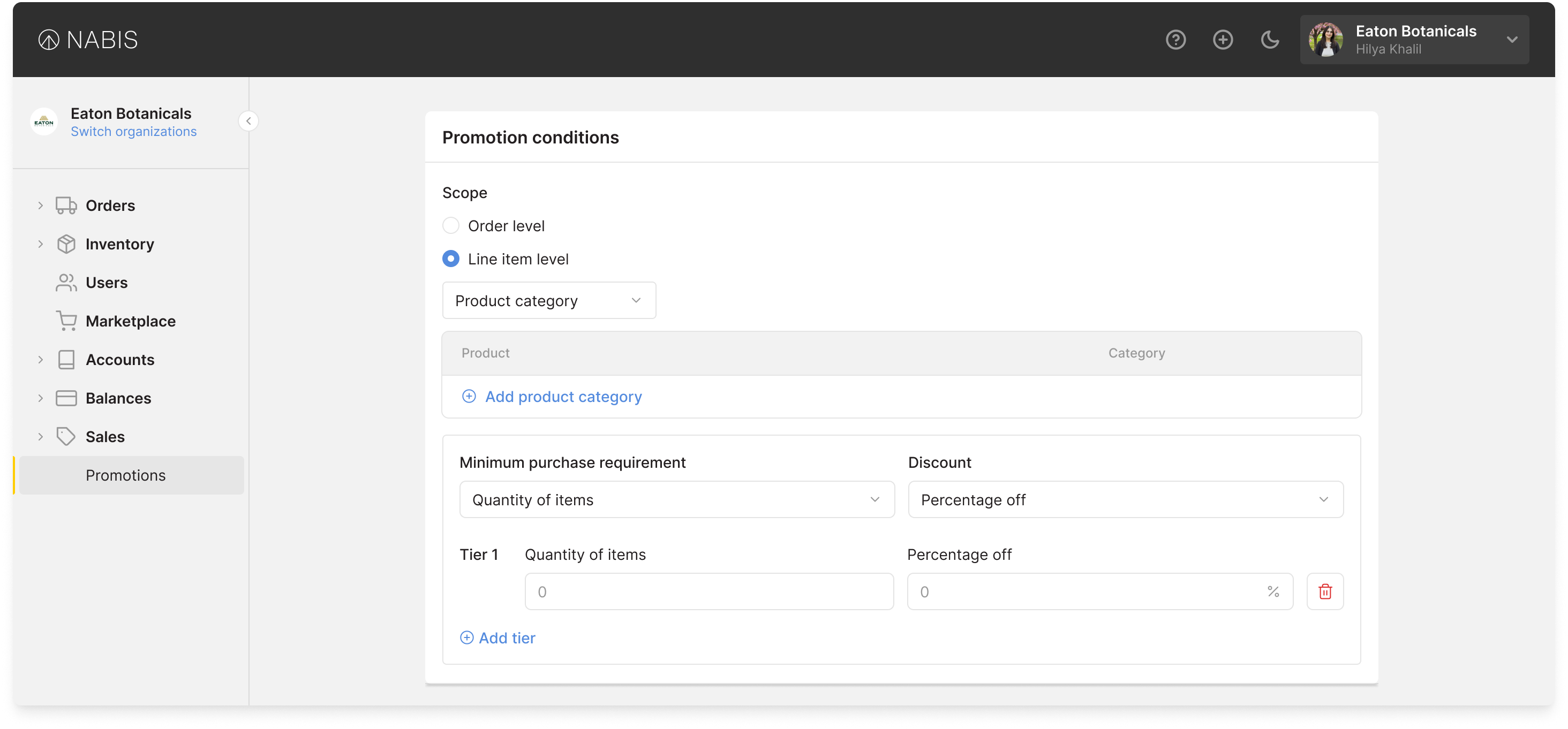Click Switch organizations link
Image resolution: width=1568 pixels, height=729 pixels.
pyautogui.click(x=133, y=132)
